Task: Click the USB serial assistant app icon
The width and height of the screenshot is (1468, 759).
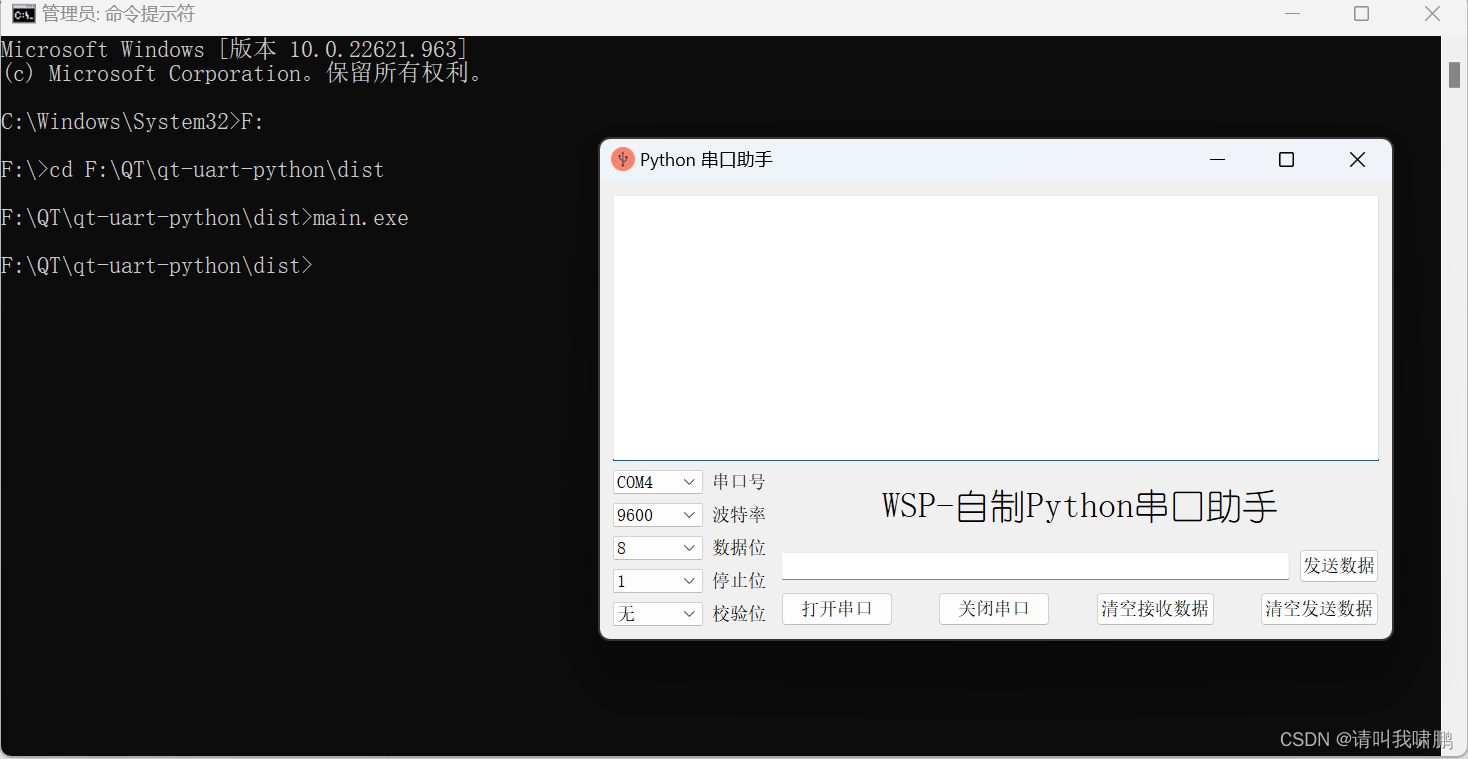Action: pyautogui.click(x=622, y=159)
